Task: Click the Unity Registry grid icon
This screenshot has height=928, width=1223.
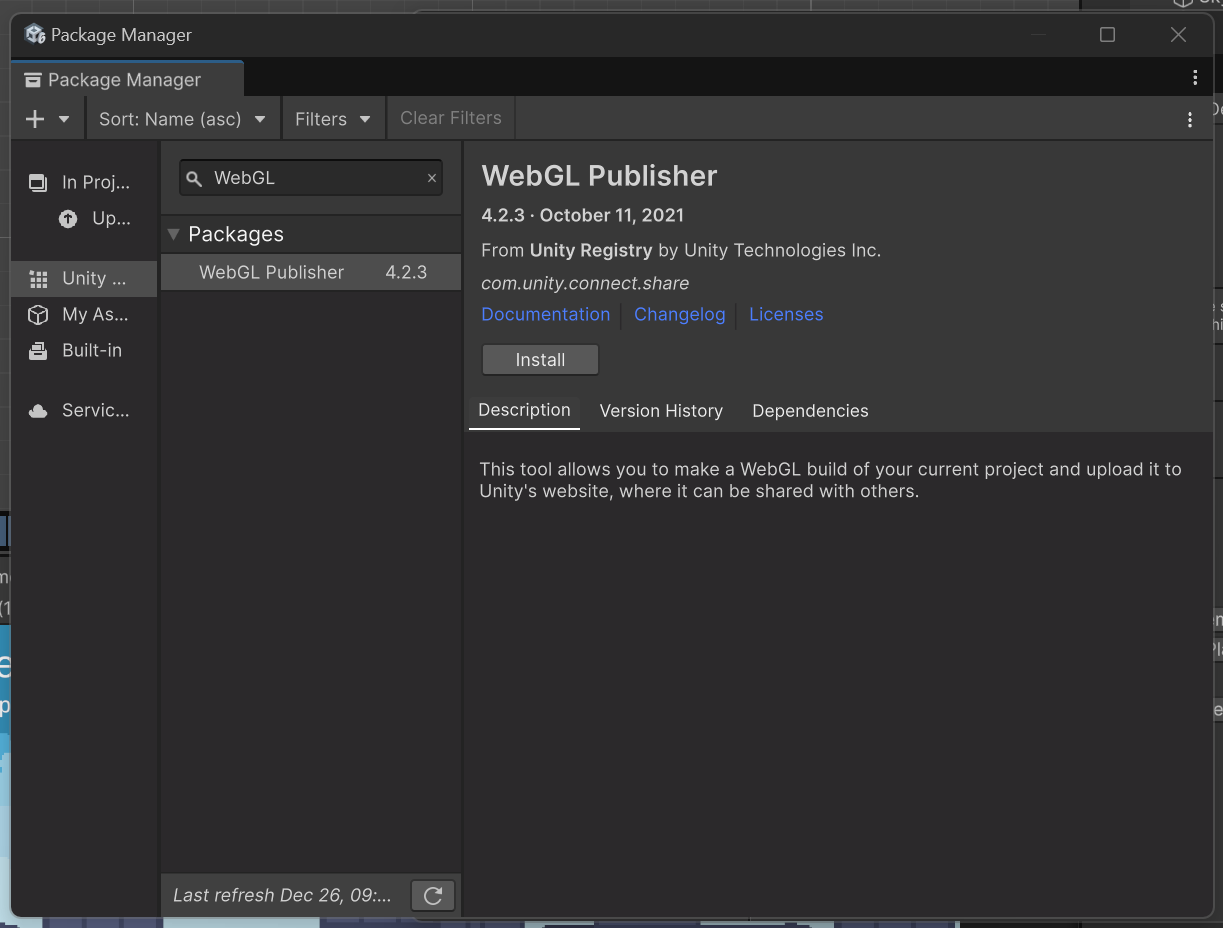Action: point(38,279)
